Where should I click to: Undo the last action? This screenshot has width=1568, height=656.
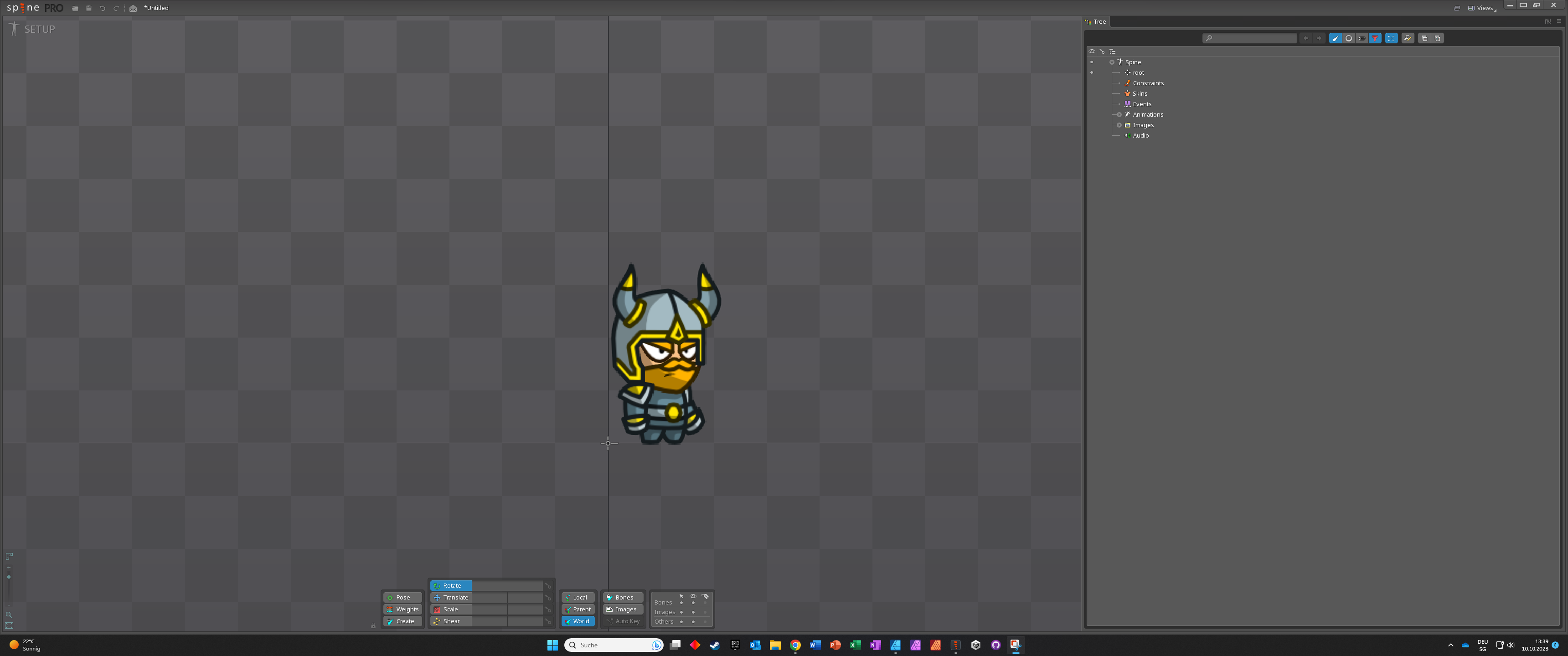click(x=102, y=9)
